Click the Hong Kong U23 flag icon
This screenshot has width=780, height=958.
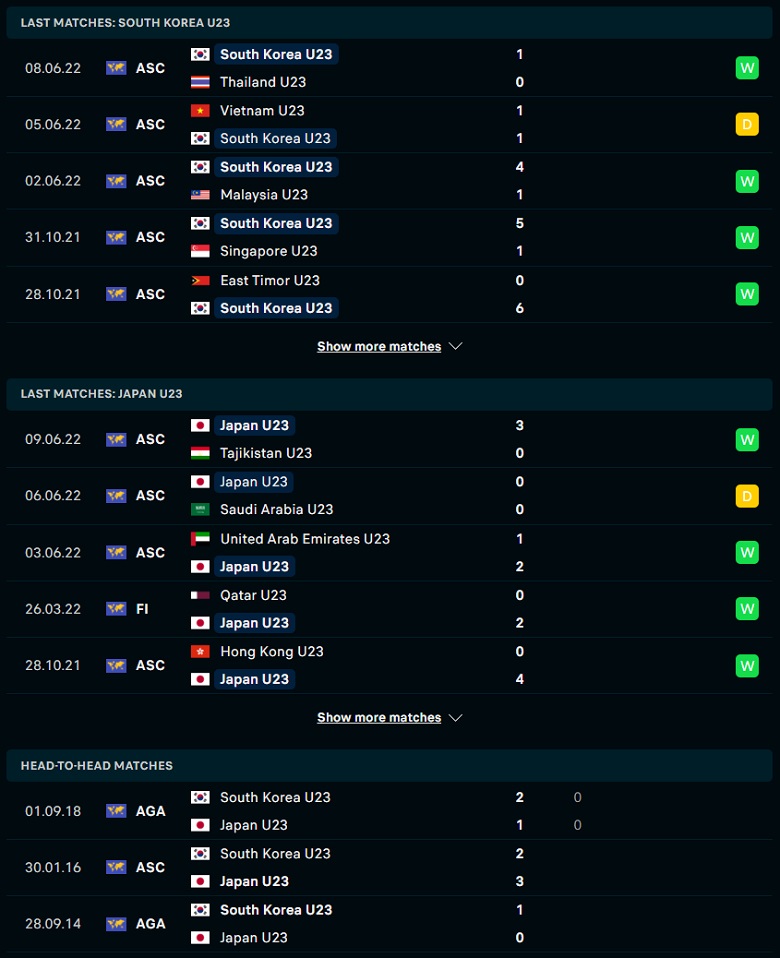200,651
